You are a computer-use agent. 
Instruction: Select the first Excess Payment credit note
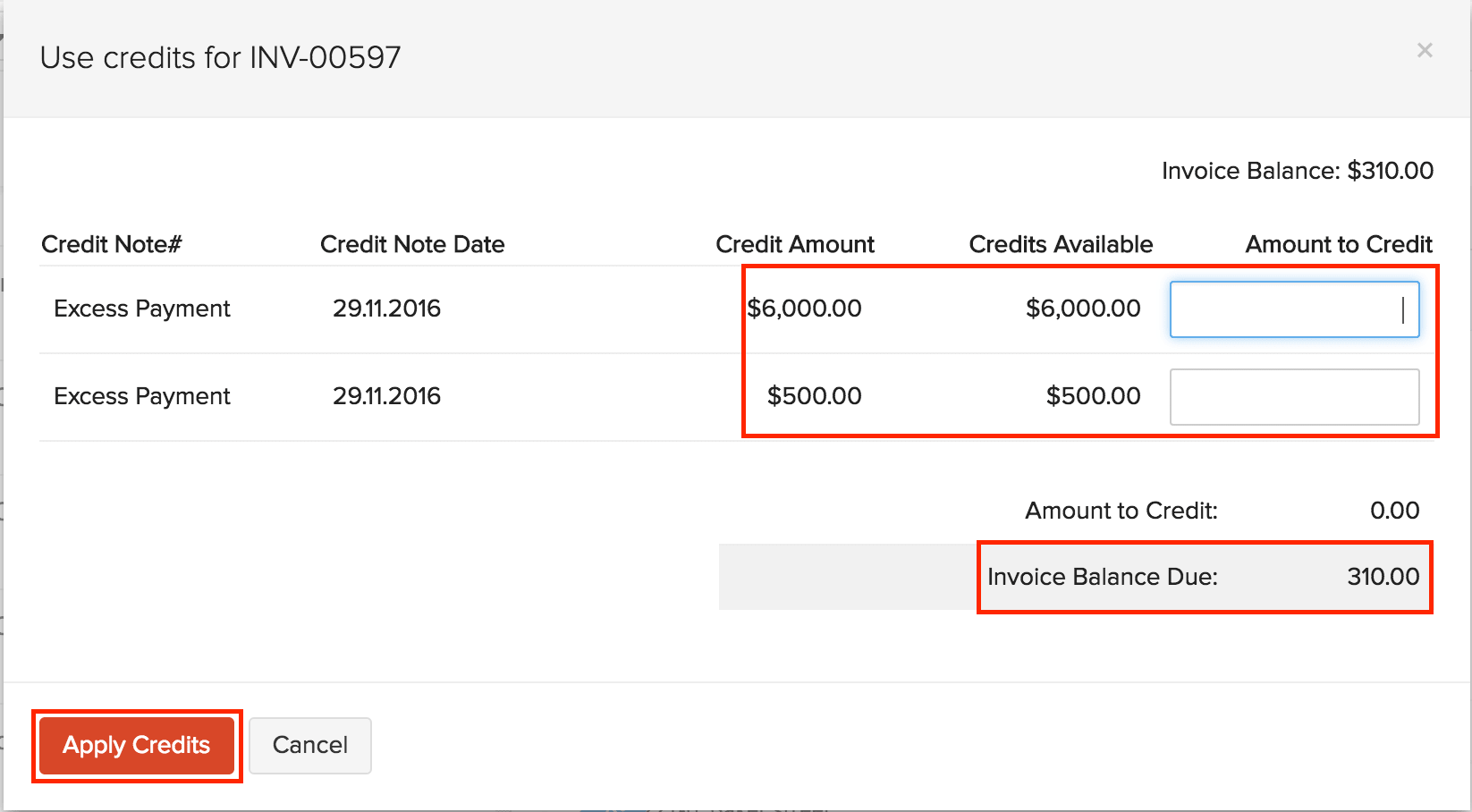[x=141, y=309]
